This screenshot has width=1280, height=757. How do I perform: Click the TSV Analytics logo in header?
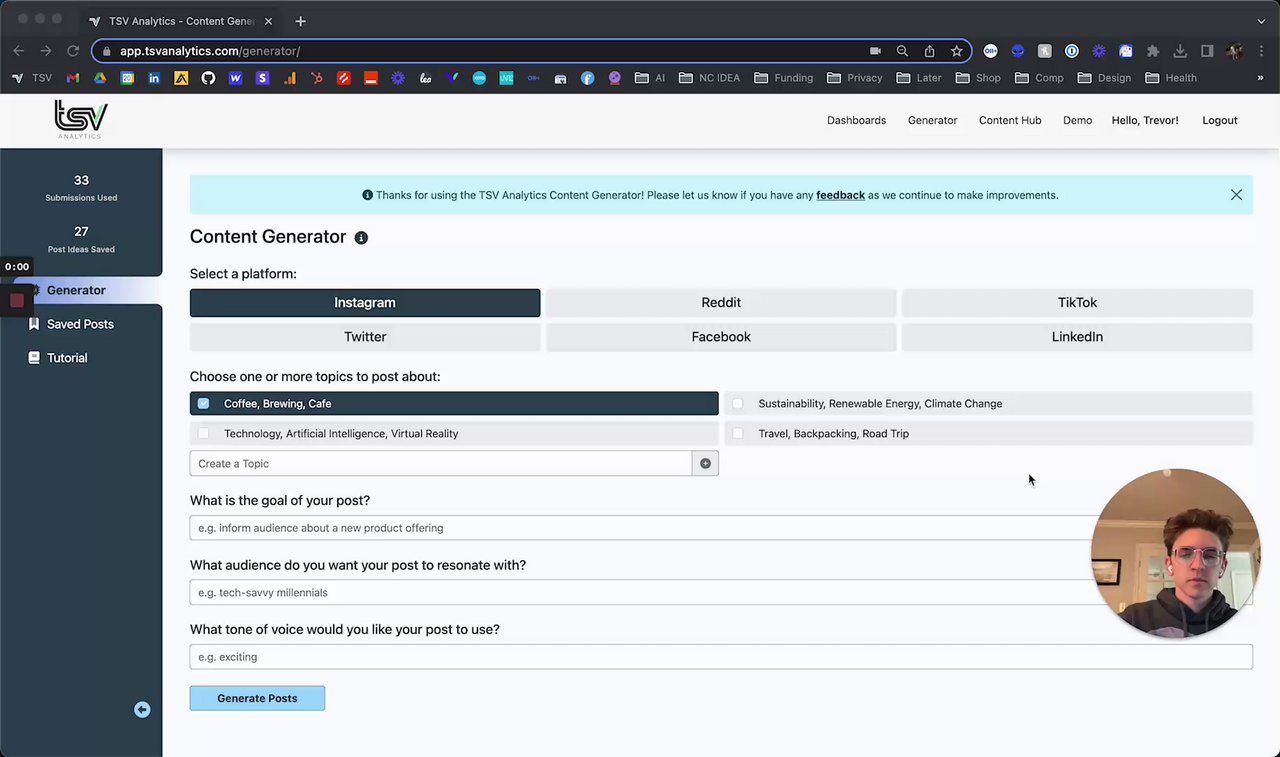click(x=81, y=120)
